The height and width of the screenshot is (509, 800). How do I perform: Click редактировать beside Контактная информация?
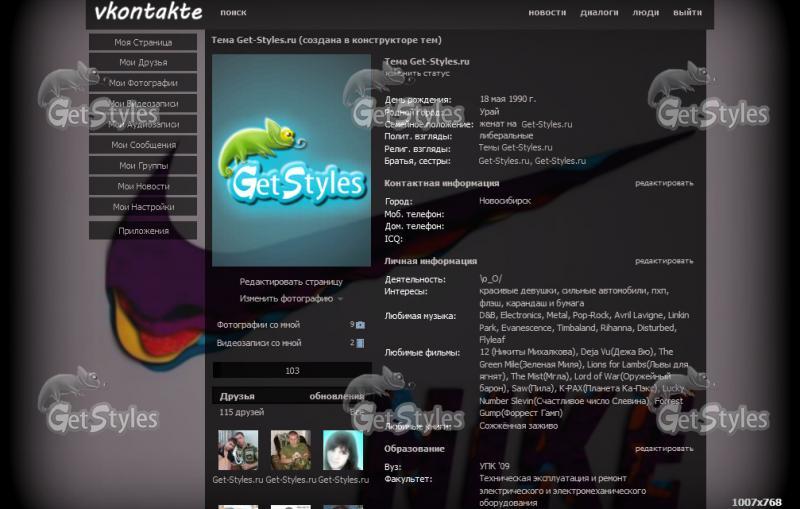(663, 184)
